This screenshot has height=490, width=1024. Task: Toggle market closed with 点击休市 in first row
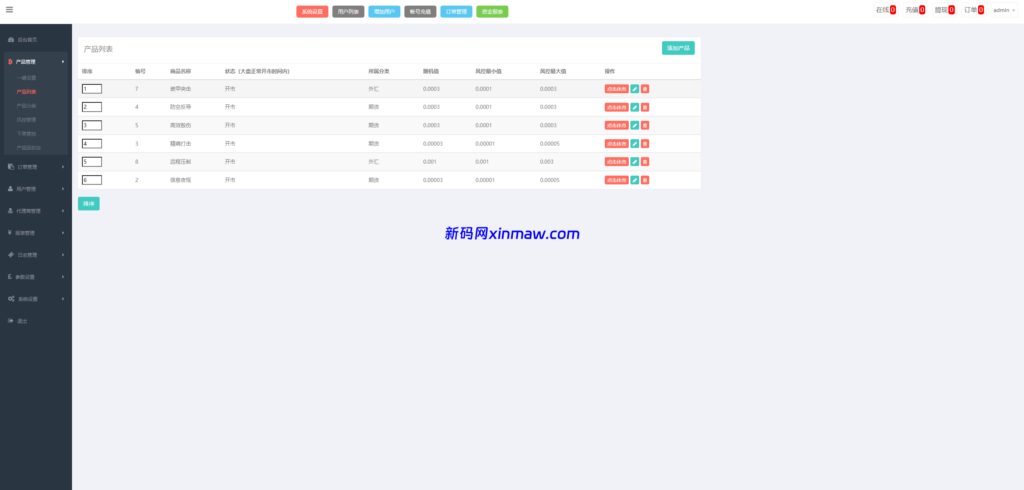(616, 89)
